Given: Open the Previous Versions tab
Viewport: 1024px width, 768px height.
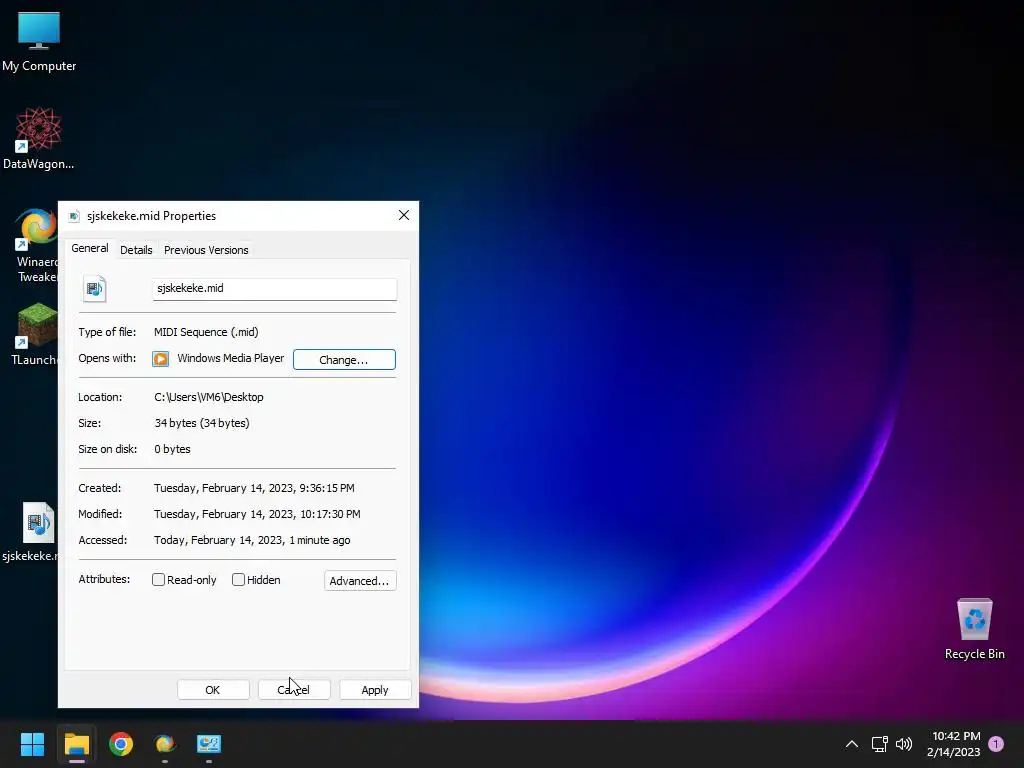Looking at the screenshot, I should (206, 250).
